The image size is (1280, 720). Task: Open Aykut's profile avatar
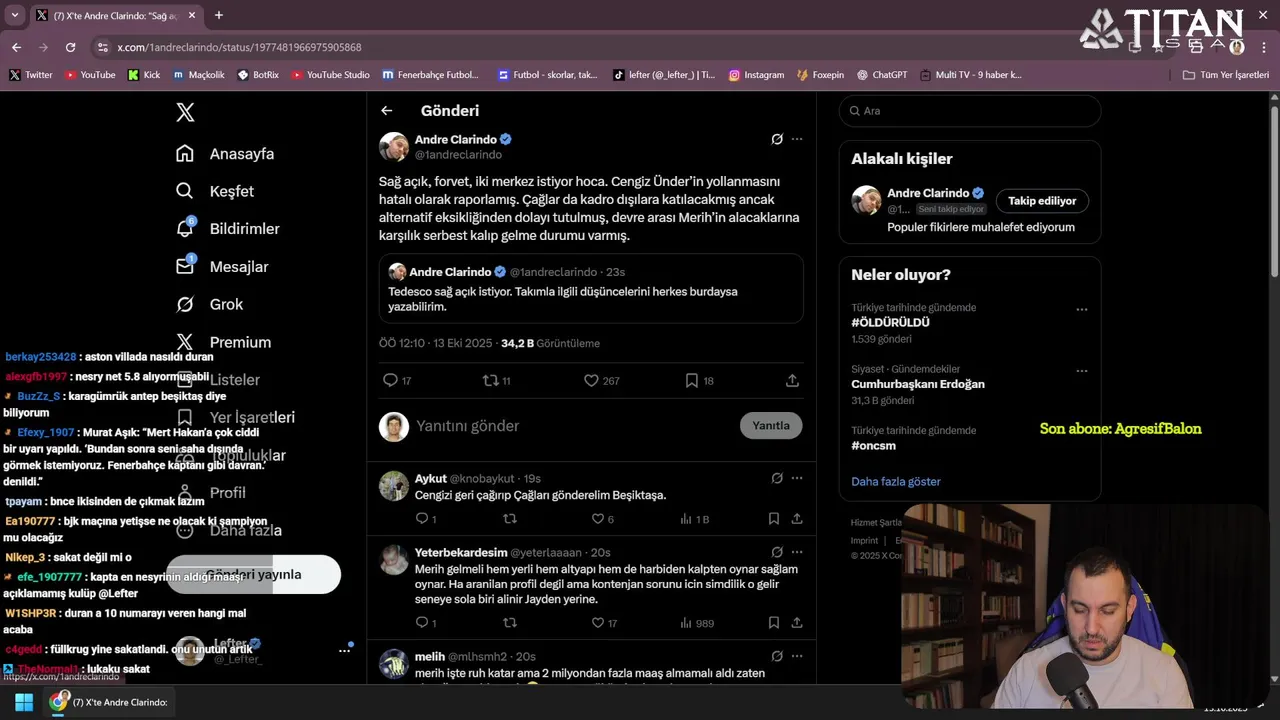(x=394, y=486)
